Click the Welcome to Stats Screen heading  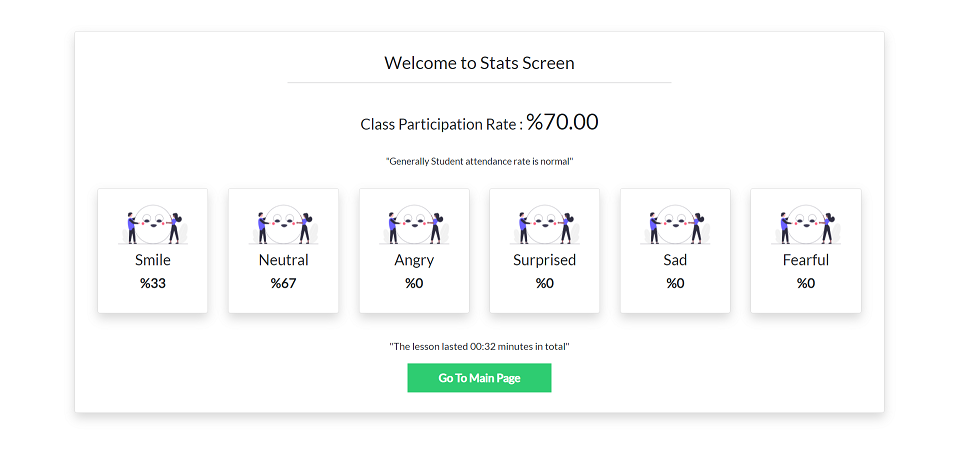479,63
